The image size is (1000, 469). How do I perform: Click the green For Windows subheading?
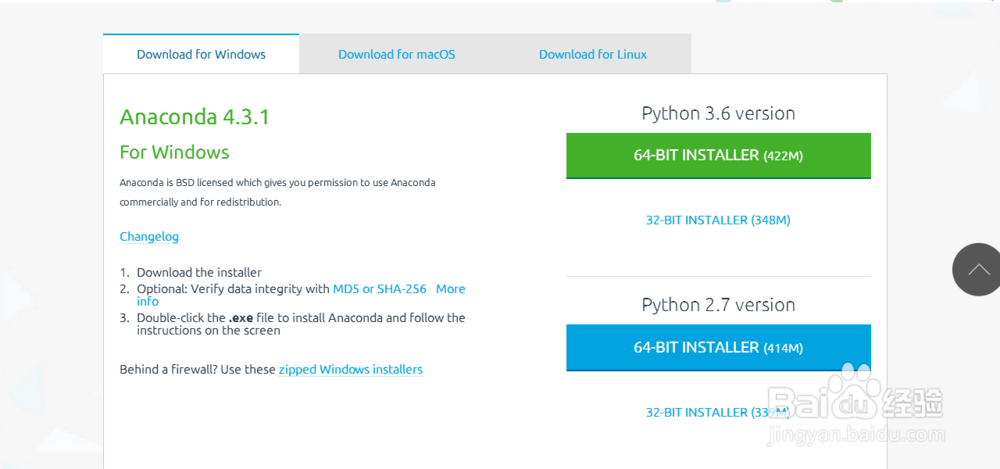coord(174,152)
